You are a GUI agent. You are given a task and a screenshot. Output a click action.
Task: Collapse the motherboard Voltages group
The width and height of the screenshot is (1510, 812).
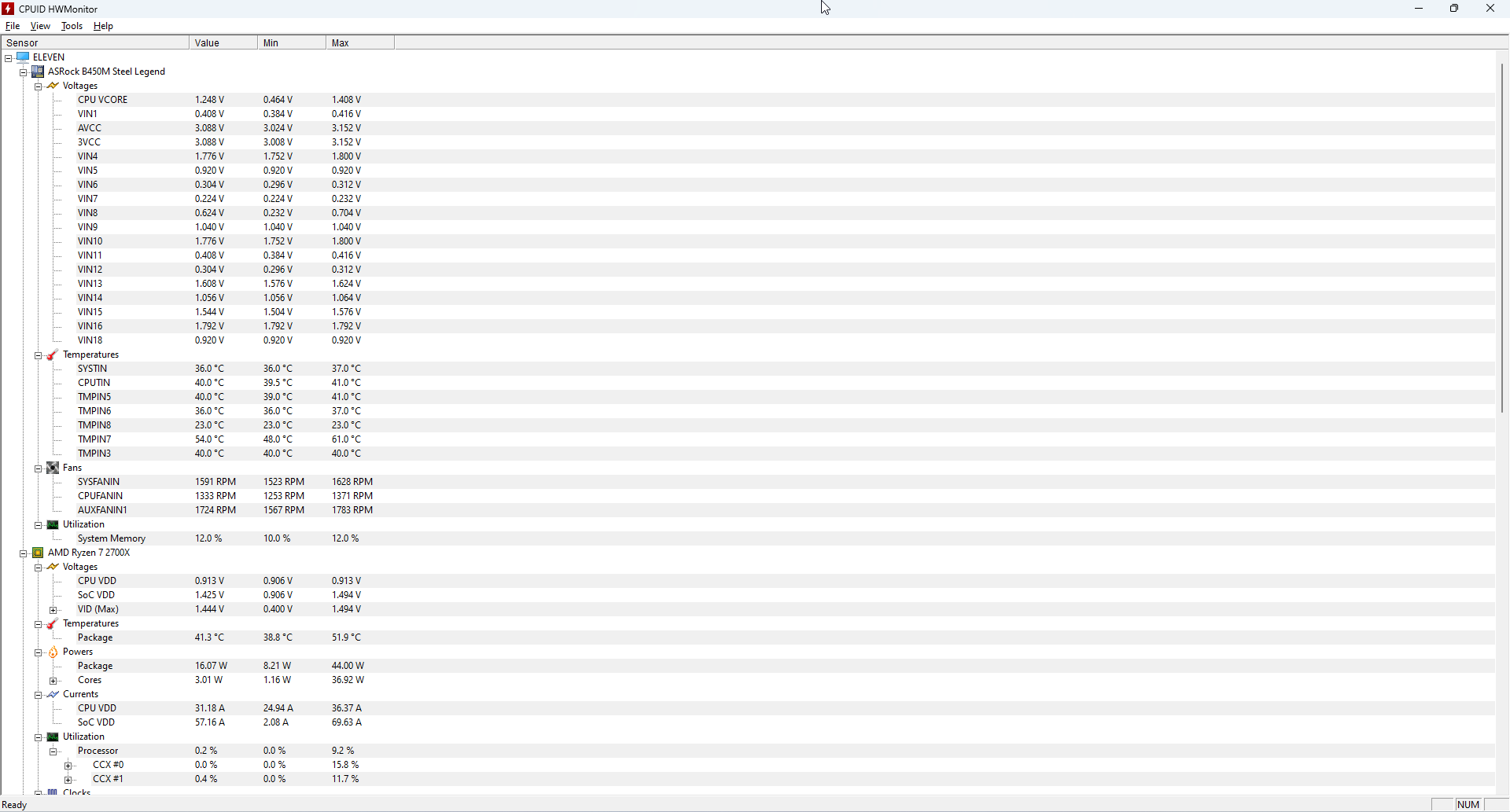pyautogui.click(x=38, y=86)
